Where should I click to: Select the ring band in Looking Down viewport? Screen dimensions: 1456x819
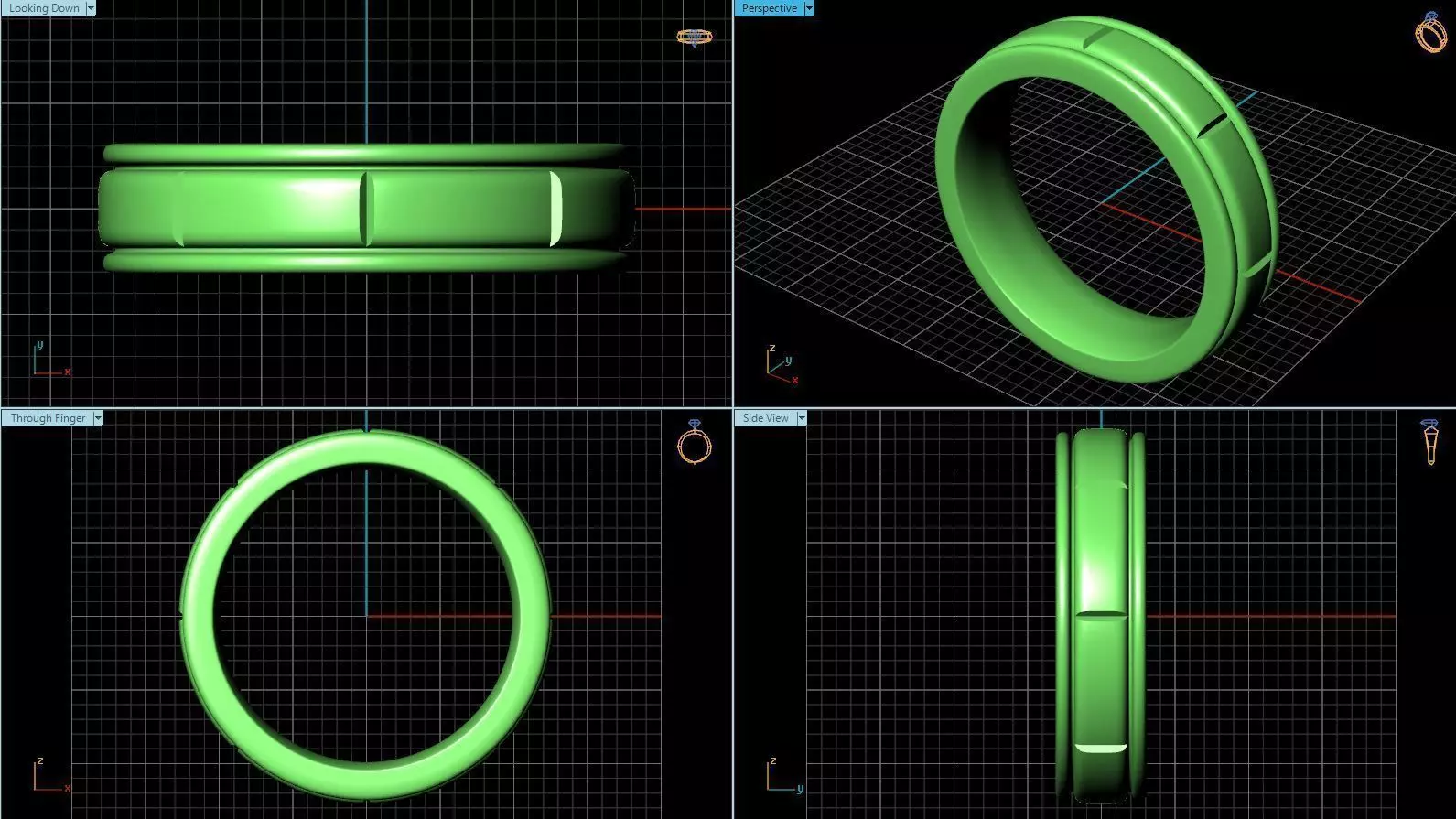click(x=366, y=208)
